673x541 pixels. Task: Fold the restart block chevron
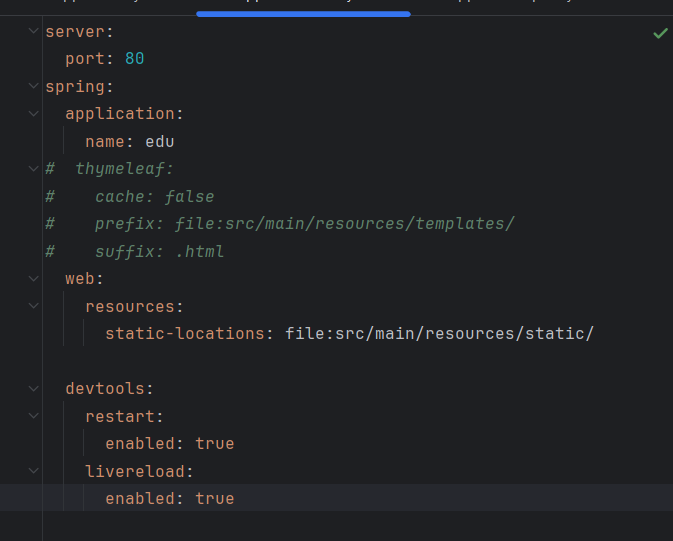coord(35,416)
